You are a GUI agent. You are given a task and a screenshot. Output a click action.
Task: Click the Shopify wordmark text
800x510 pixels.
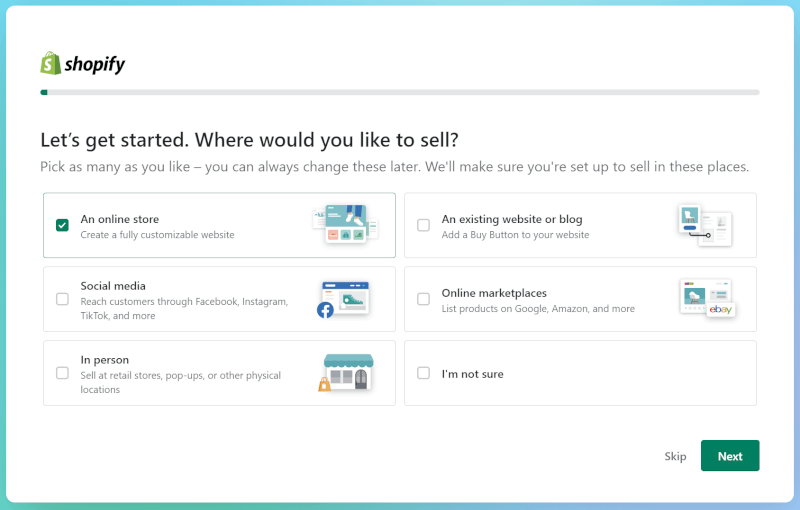tap(94, 64)
